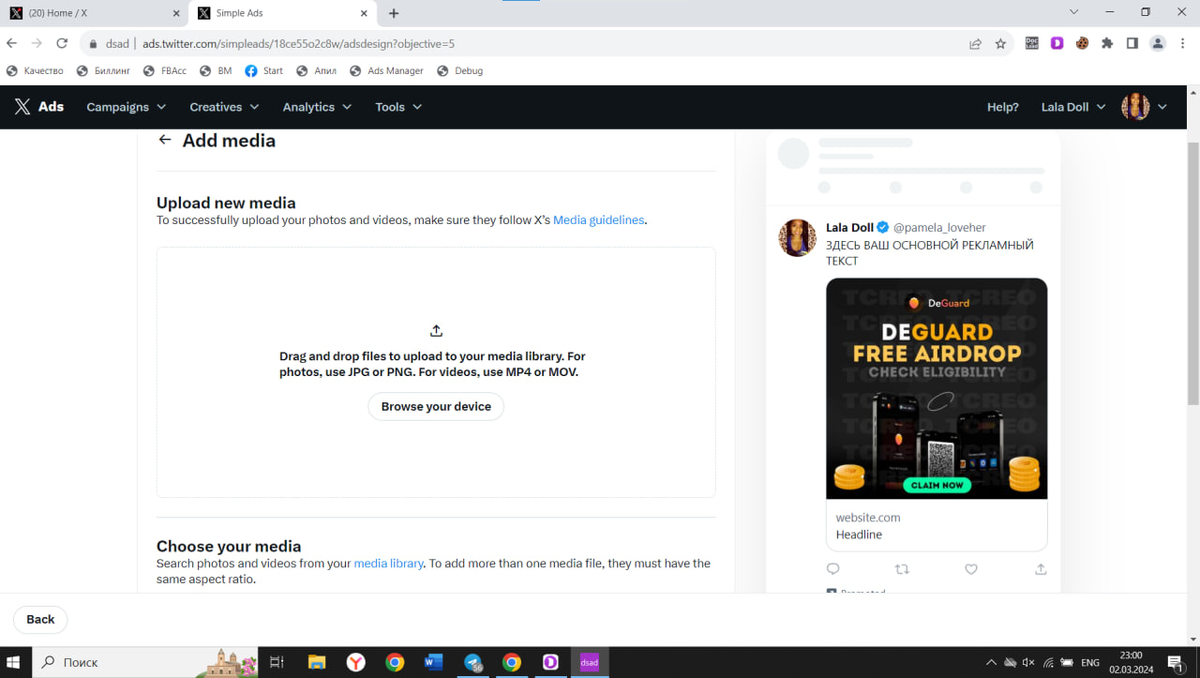Open the Биллинг bookmark
This screenshot has height=678, width=1200.
tap(104, 71)
